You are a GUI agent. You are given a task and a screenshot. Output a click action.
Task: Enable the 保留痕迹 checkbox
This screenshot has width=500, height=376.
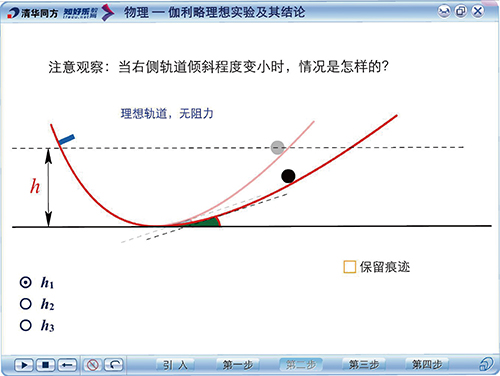350,267
